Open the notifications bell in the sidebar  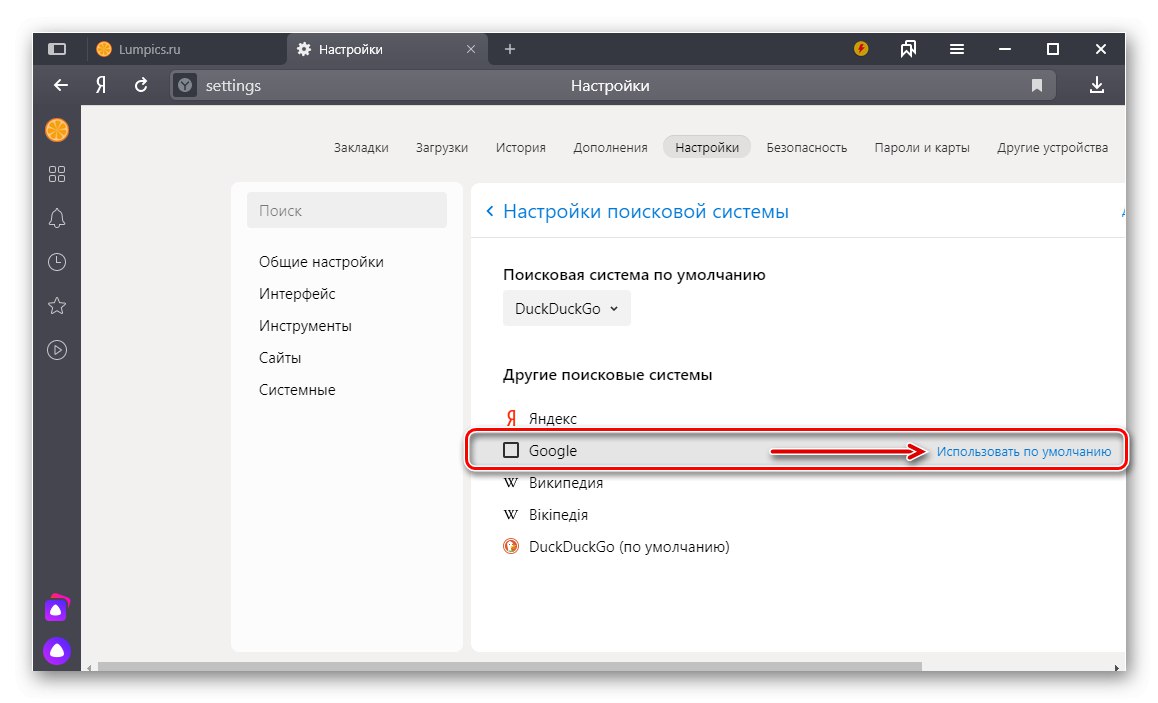coord(57,218)
